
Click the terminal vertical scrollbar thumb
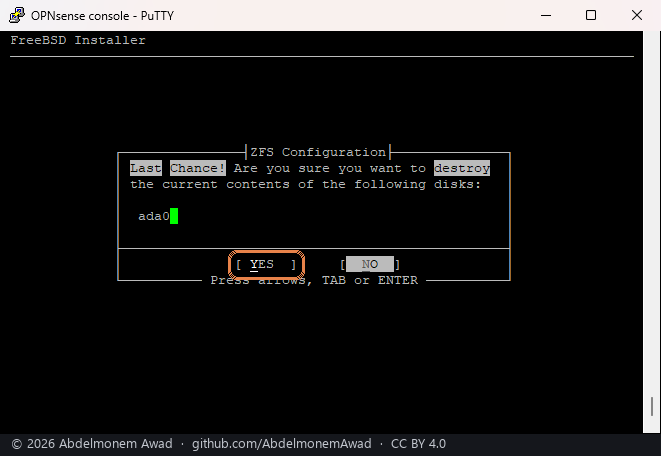click(x=652, y=406)
